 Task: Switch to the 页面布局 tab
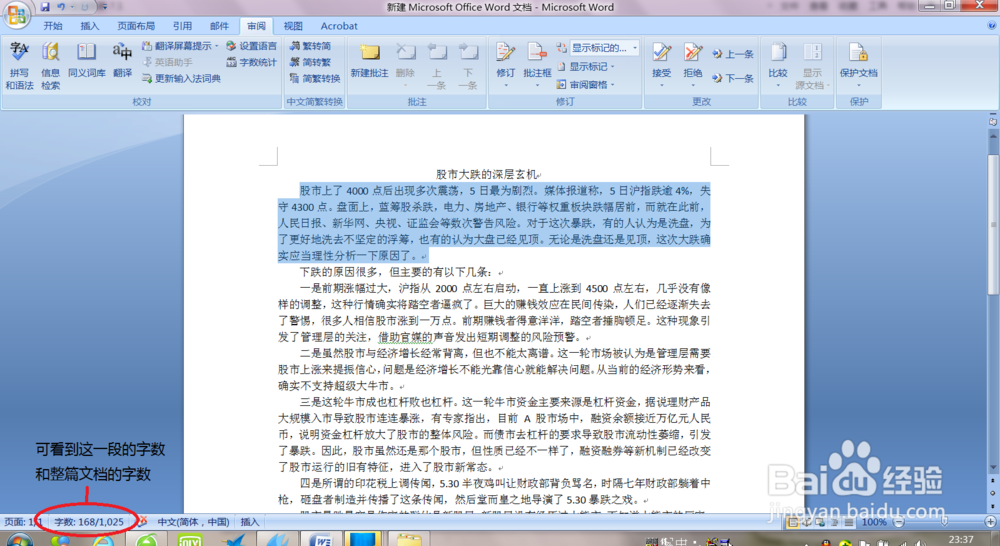(x=136, y=26)
